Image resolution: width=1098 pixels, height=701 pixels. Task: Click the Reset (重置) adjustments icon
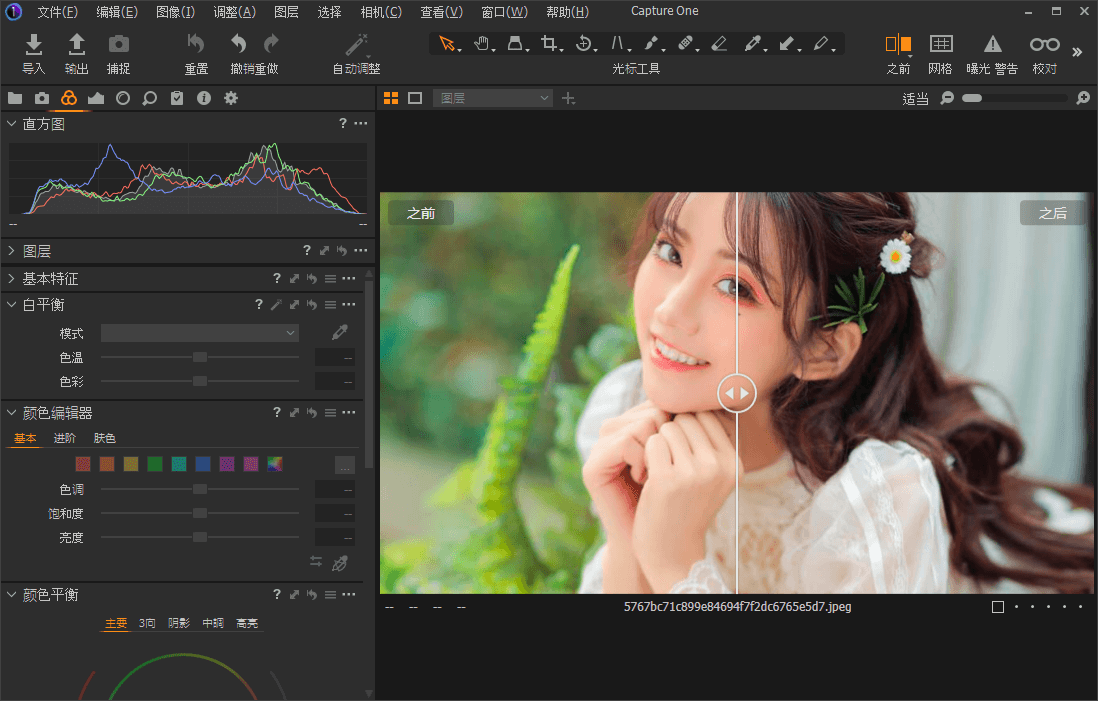pos(195,44)
